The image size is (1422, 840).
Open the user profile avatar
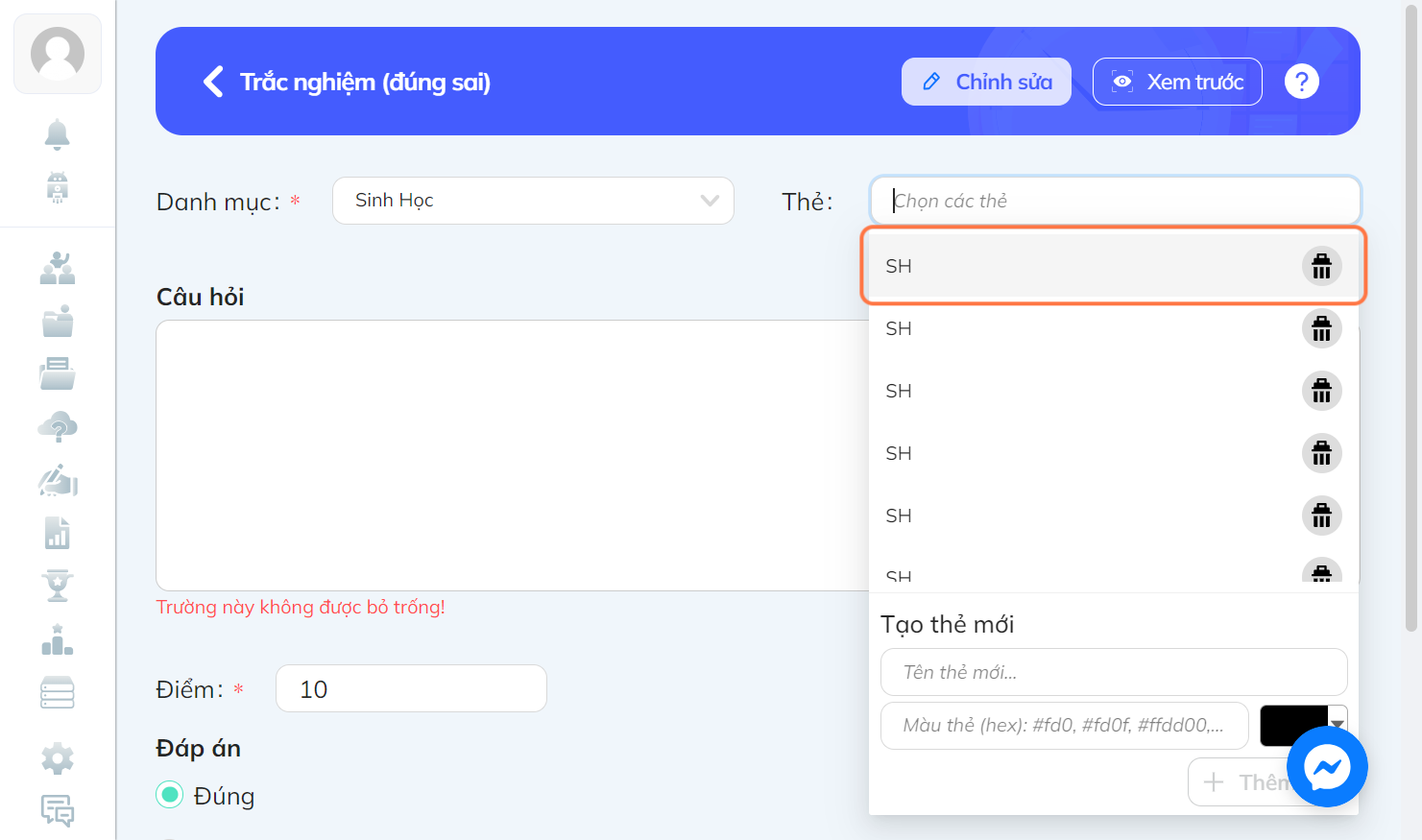point(58,54)
